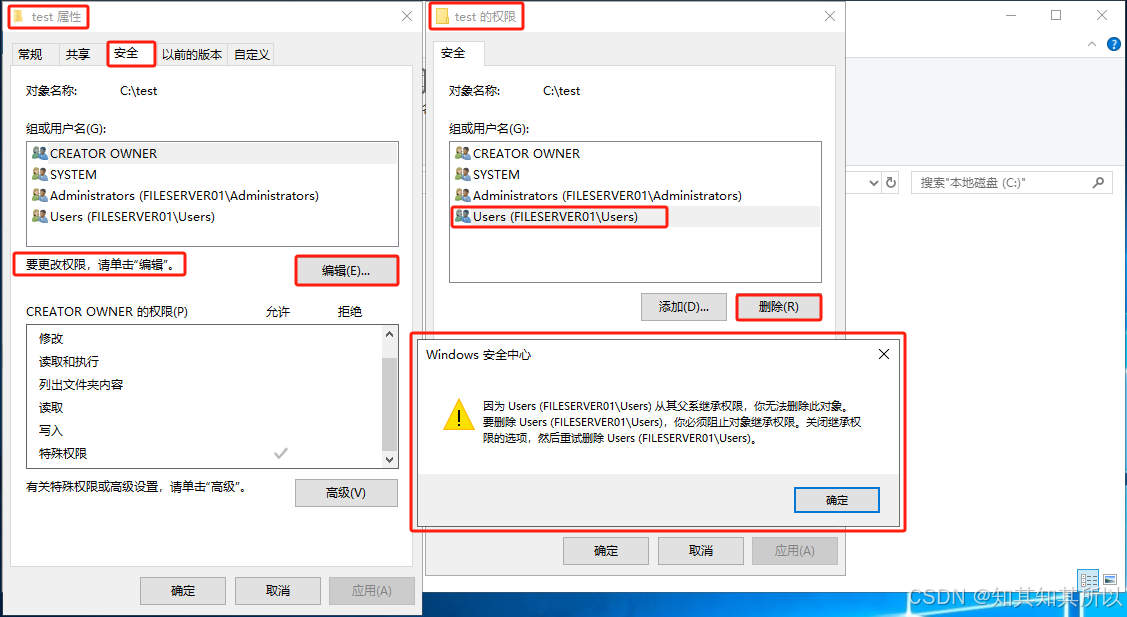Expand the address bar history dropdown
Image resolution: width=1127 pixels, height=617 pixels.
(873, 183)
